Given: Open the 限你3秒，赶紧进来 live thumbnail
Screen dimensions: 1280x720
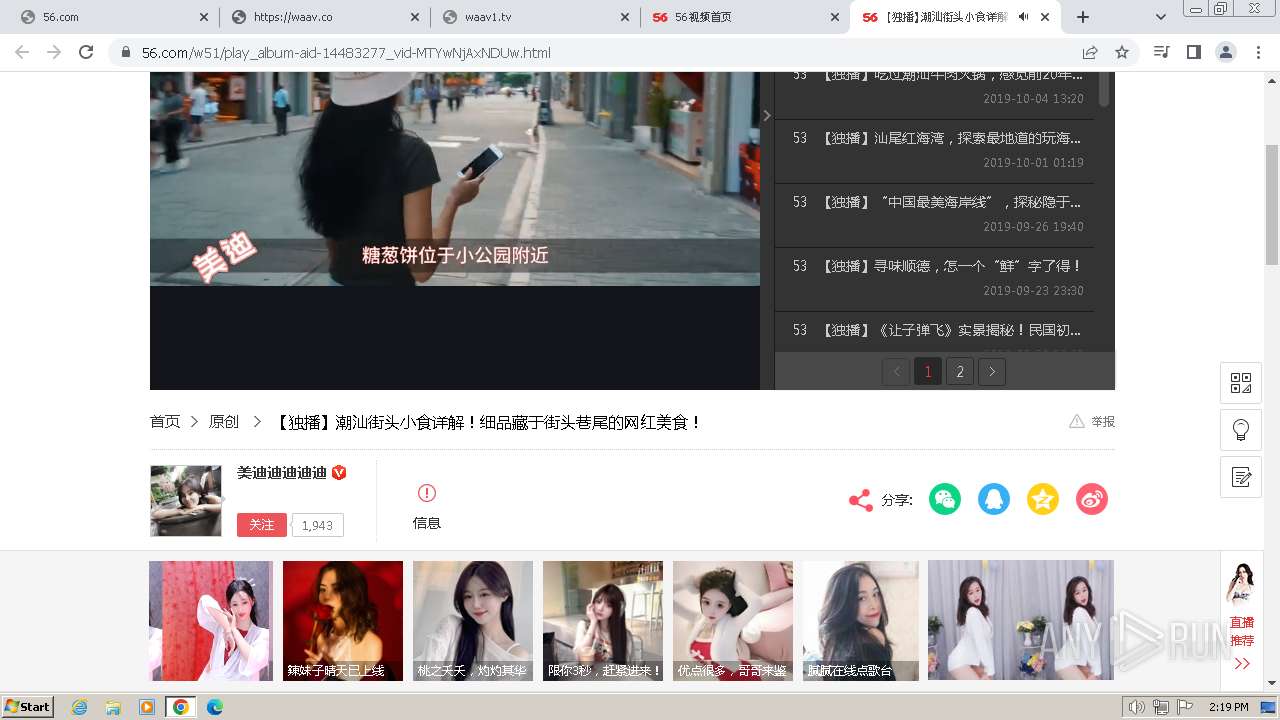Looking at the screenshot, I should pos(603,621).
